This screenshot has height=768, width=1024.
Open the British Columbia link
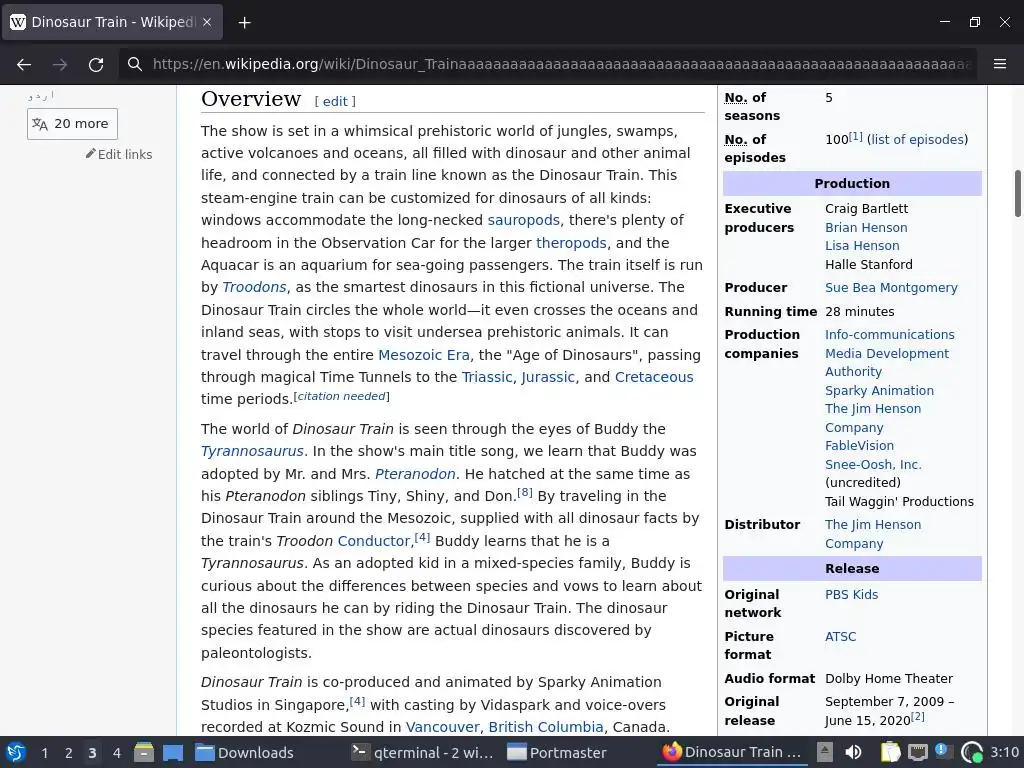(x=545, y=727)
